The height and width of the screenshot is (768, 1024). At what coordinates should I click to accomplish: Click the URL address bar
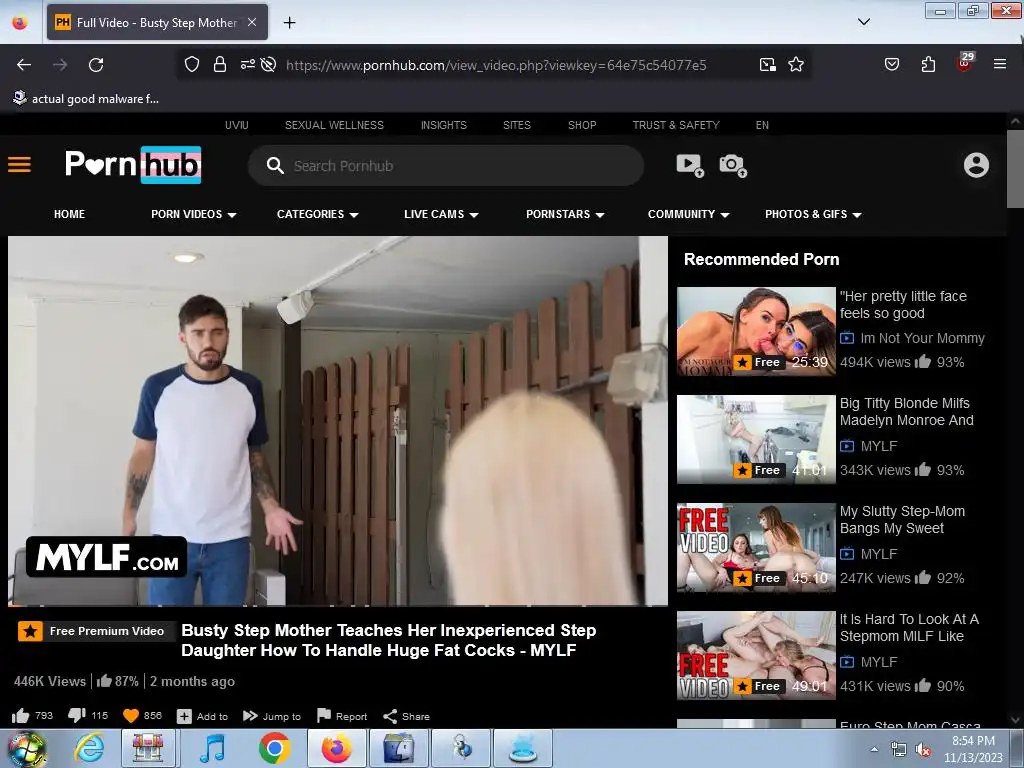pos(496,65)
